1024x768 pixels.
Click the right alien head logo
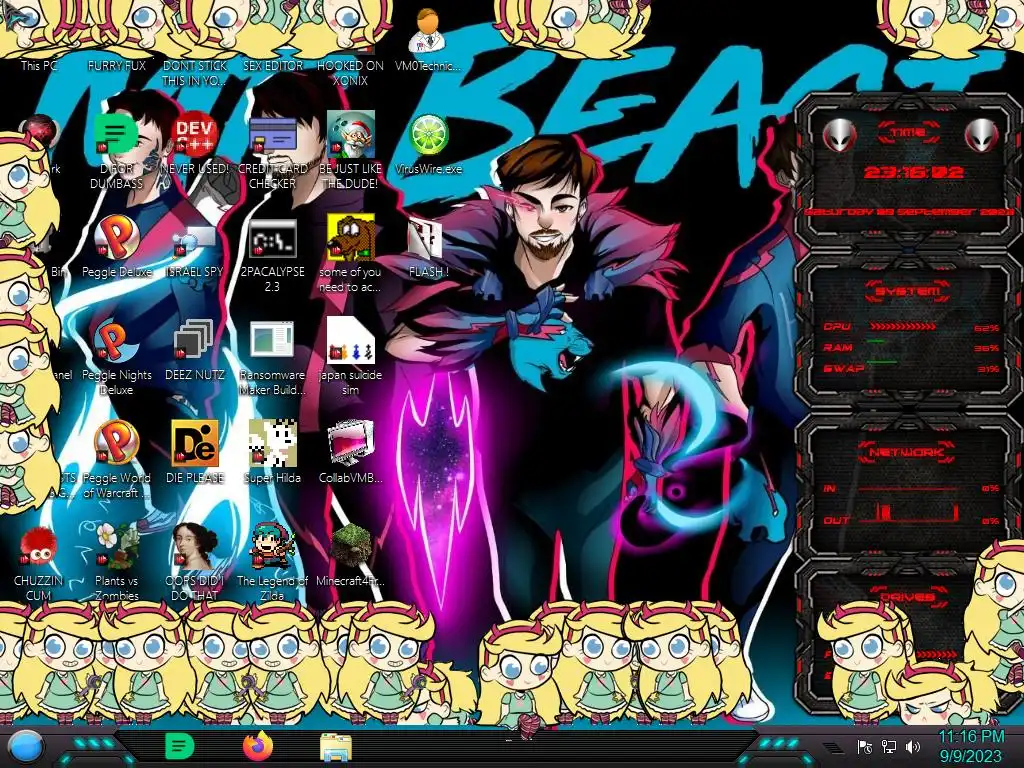tap(982, 135)
